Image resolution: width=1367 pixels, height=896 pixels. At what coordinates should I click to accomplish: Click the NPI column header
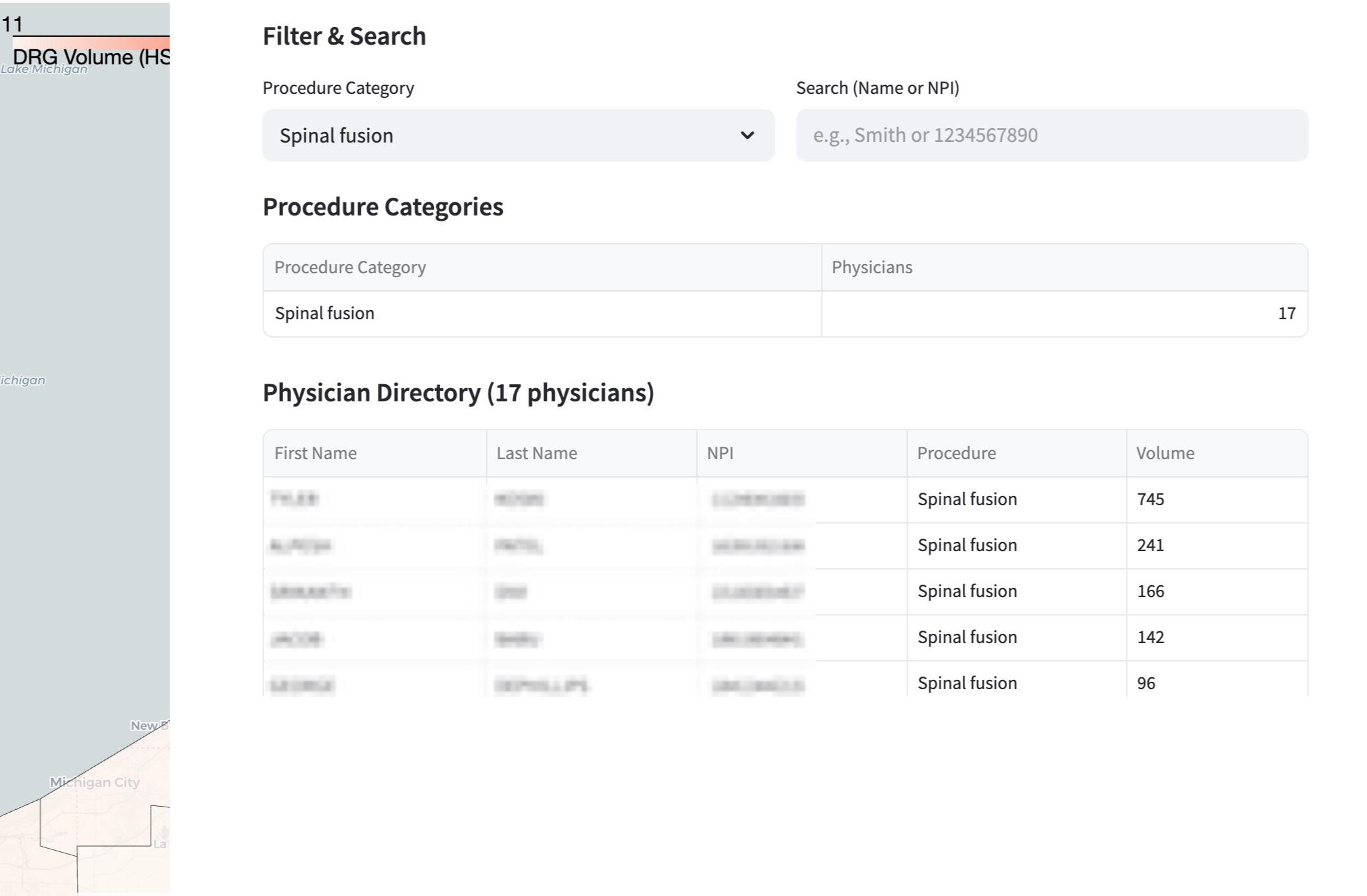(720, 453)
